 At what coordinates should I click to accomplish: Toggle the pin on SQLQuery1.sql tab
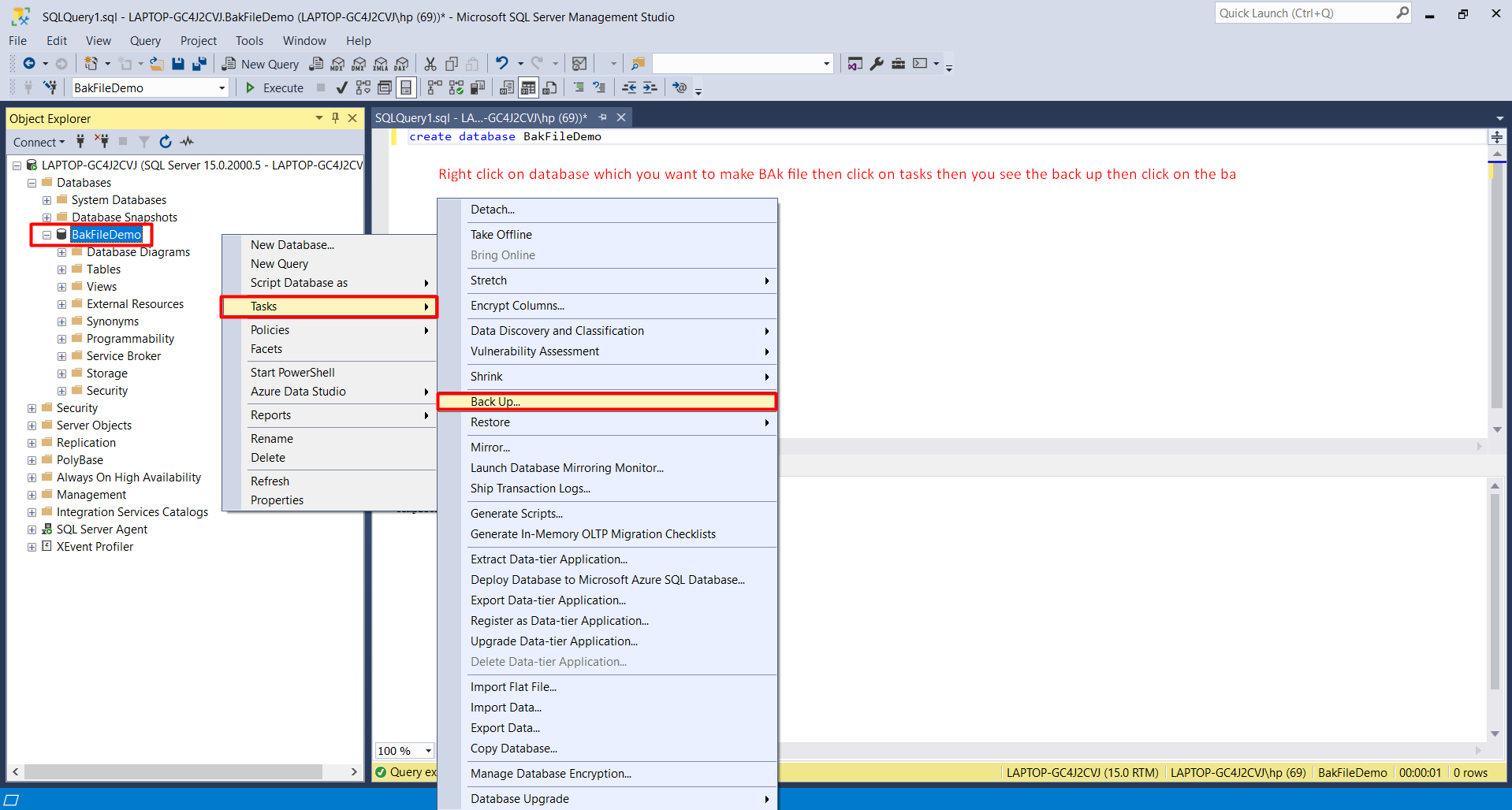click(602, 117)
